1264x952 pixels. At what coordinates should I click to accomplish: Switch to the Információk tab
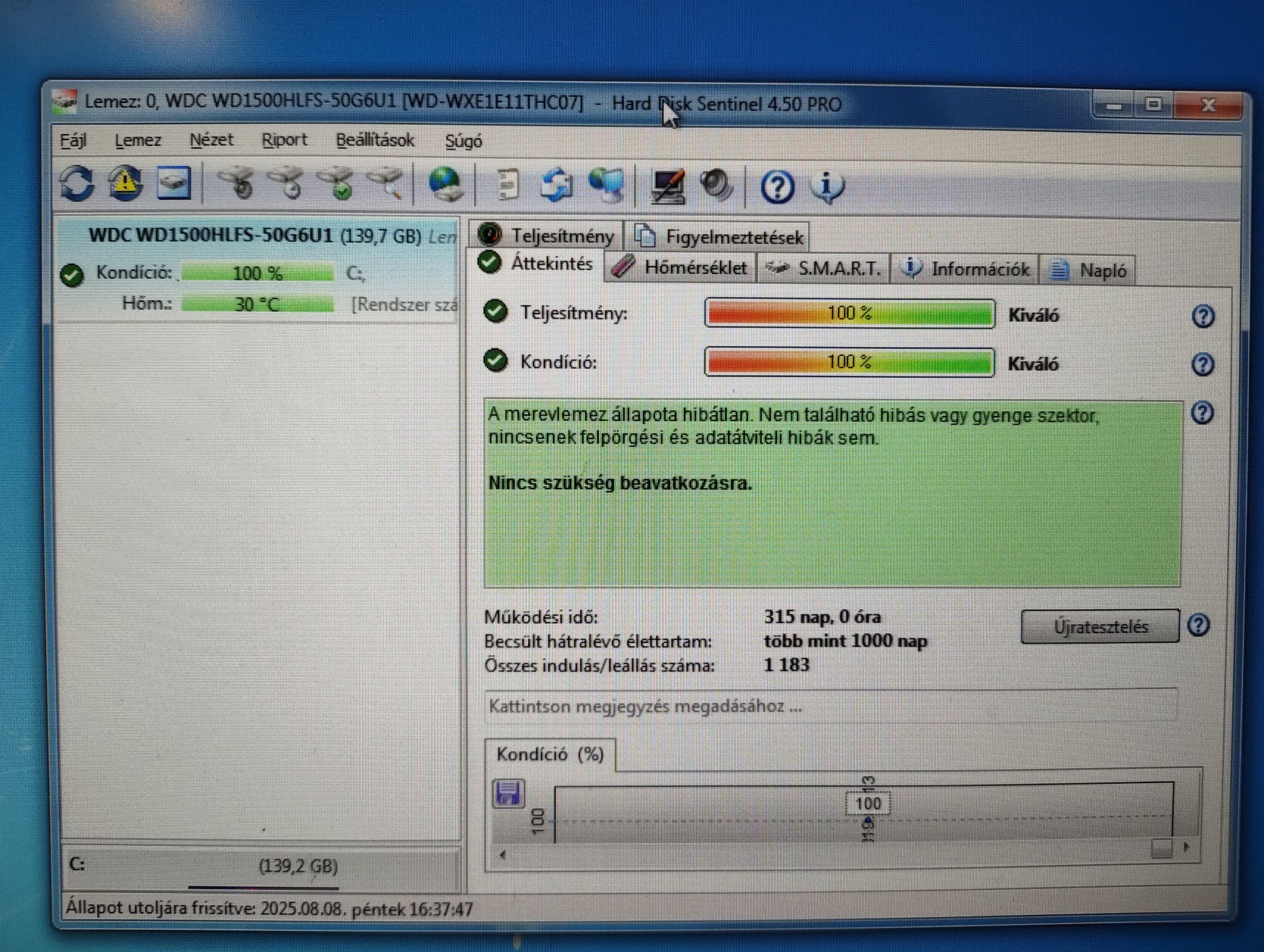[x=966, y=269]
